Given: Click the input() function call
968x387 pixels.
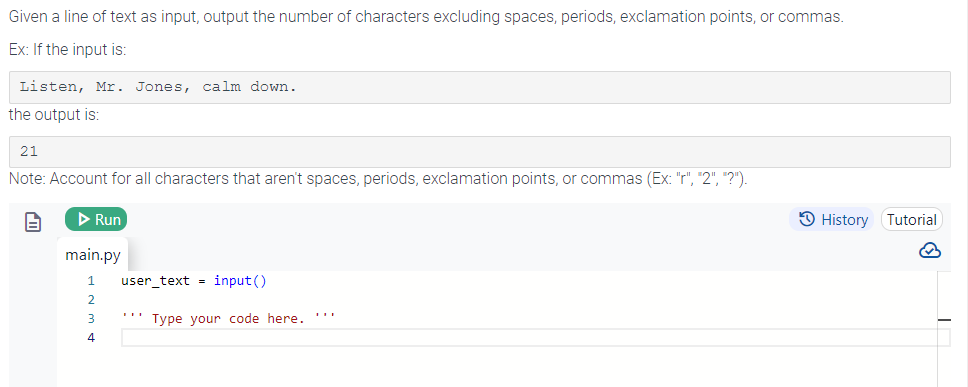Looking at the screenshot, I should 240,281.
